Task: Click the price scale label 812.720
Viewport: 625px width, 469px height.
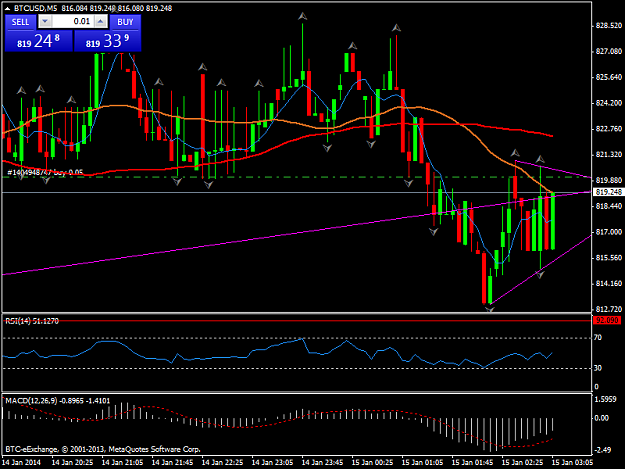Action: pyautogui.click(x=609, y=309)
